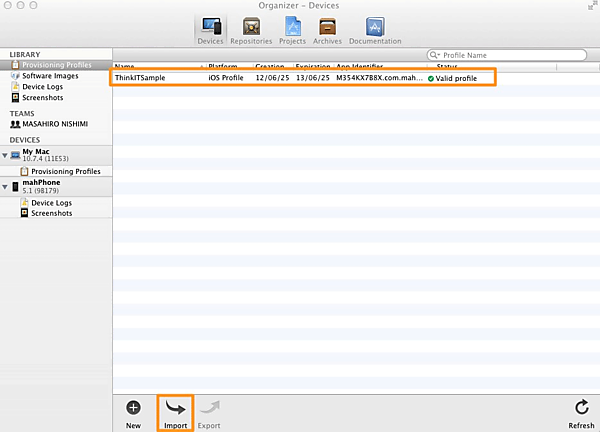Switch to the Repositories section
600x432 pixels.
[x=251, y=30]
